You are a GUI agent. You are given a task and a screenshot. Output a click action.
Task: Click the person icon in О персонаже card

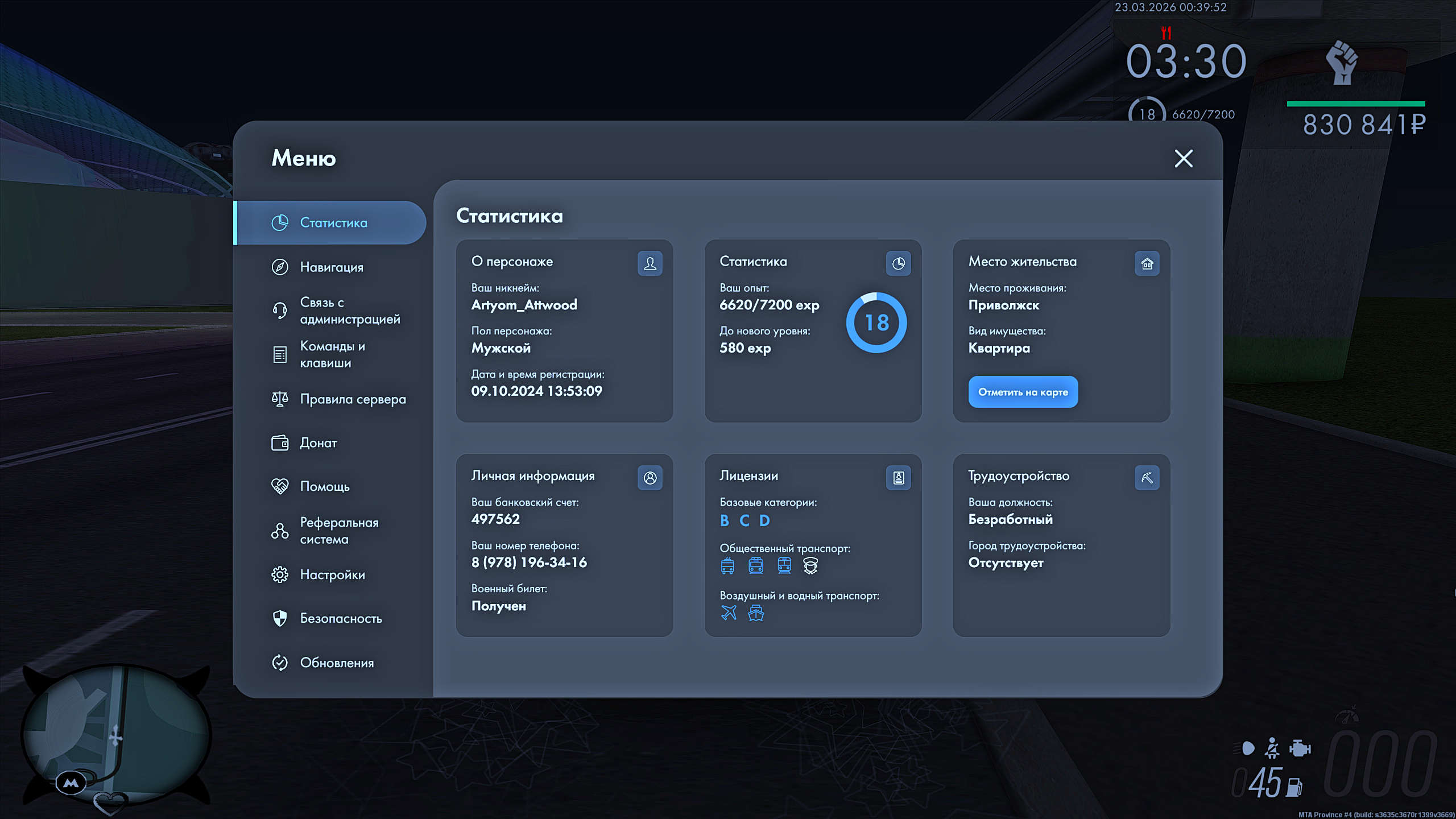(650, 263)
